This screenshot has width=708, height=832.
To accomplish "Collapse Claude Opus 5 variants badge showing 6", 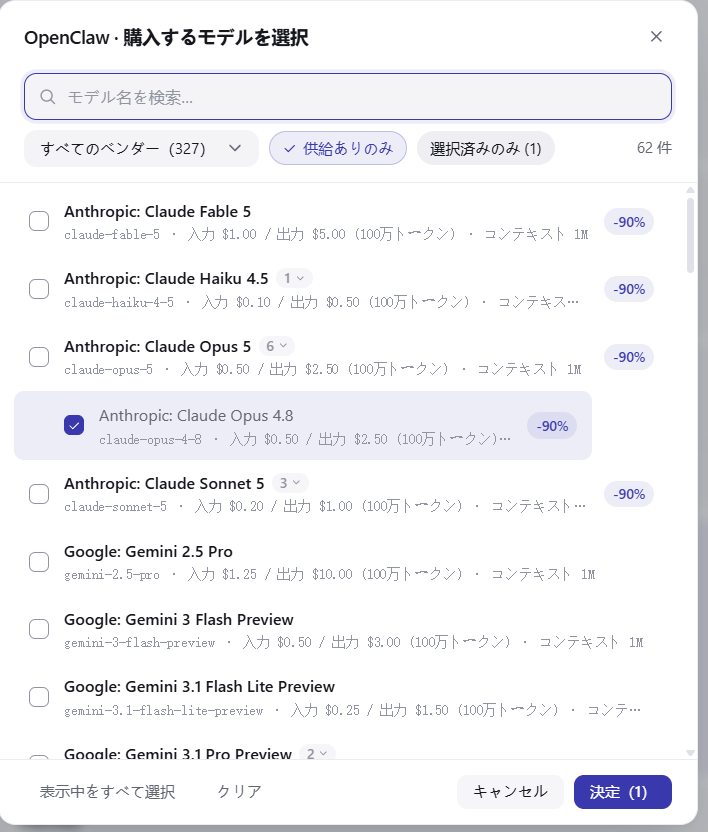I will pos(277,346).
